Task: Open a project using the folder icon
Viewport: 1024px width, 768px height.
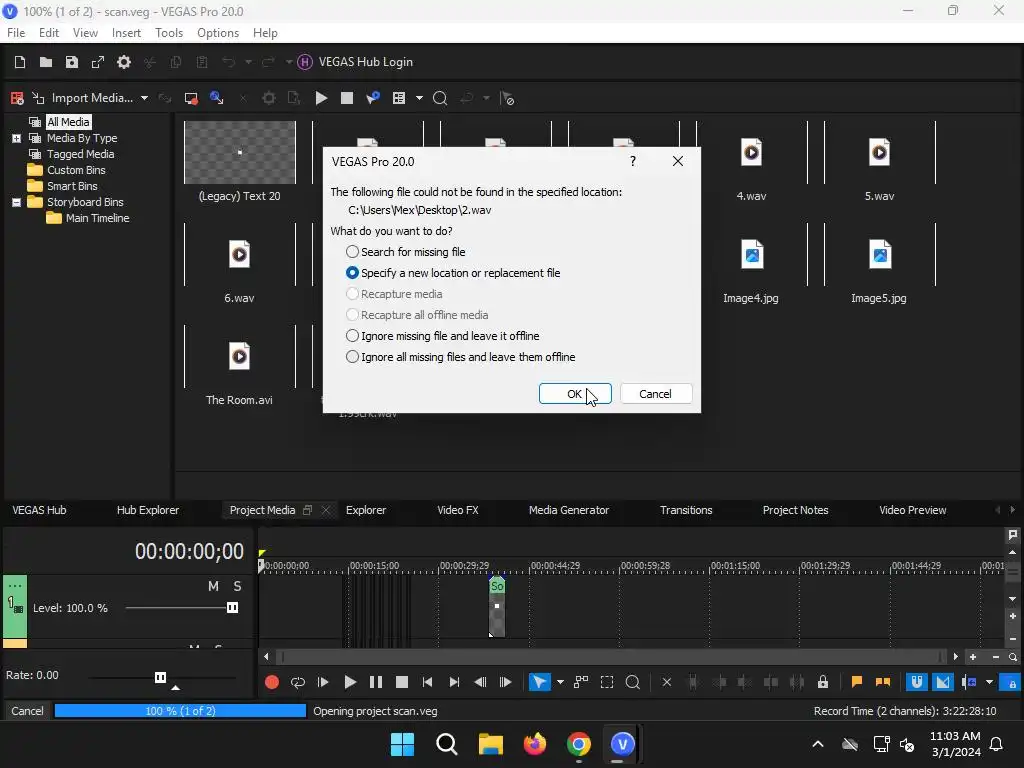Action: pos(46,62)
